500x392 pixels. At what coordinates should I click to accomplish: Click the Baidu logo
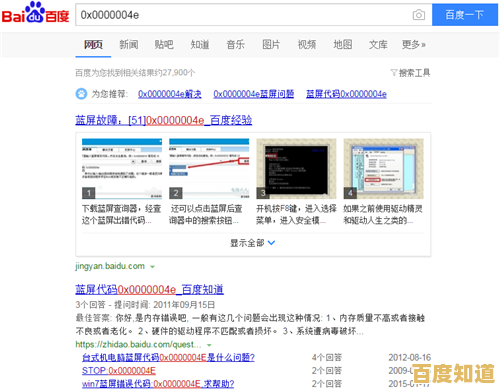[35, 13]
